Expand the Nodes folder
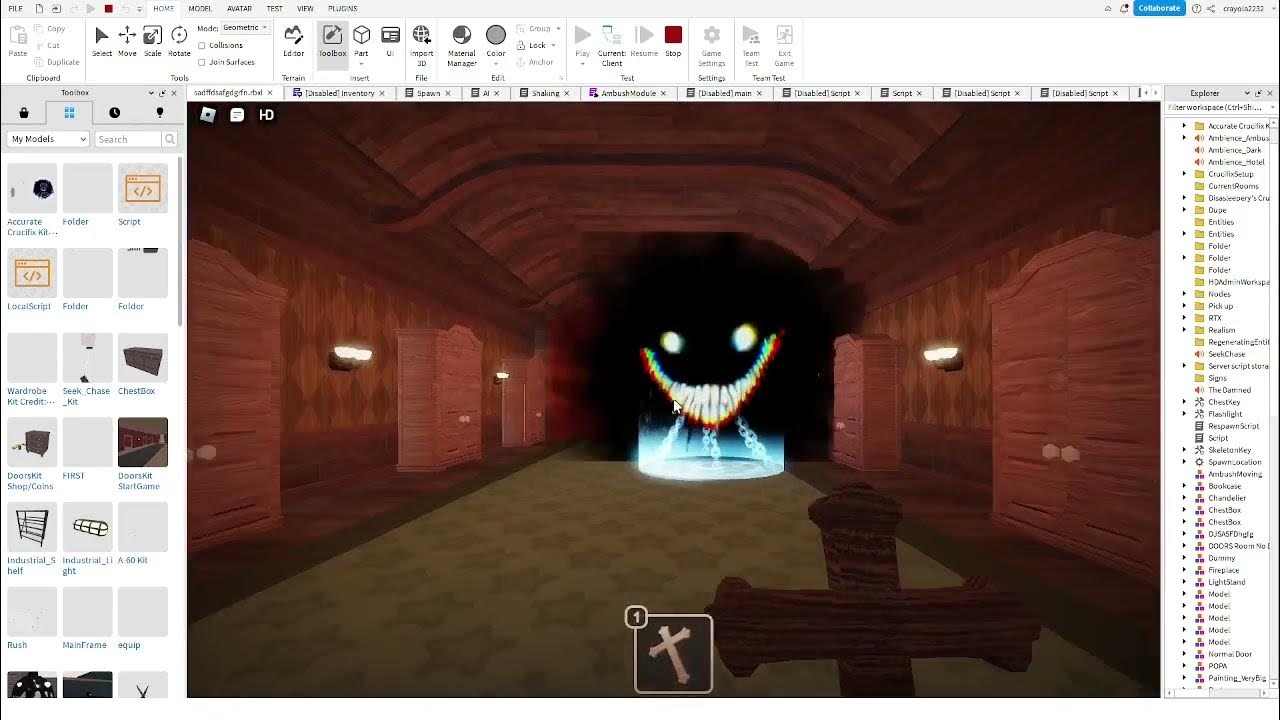 (x=1185, y=294)
